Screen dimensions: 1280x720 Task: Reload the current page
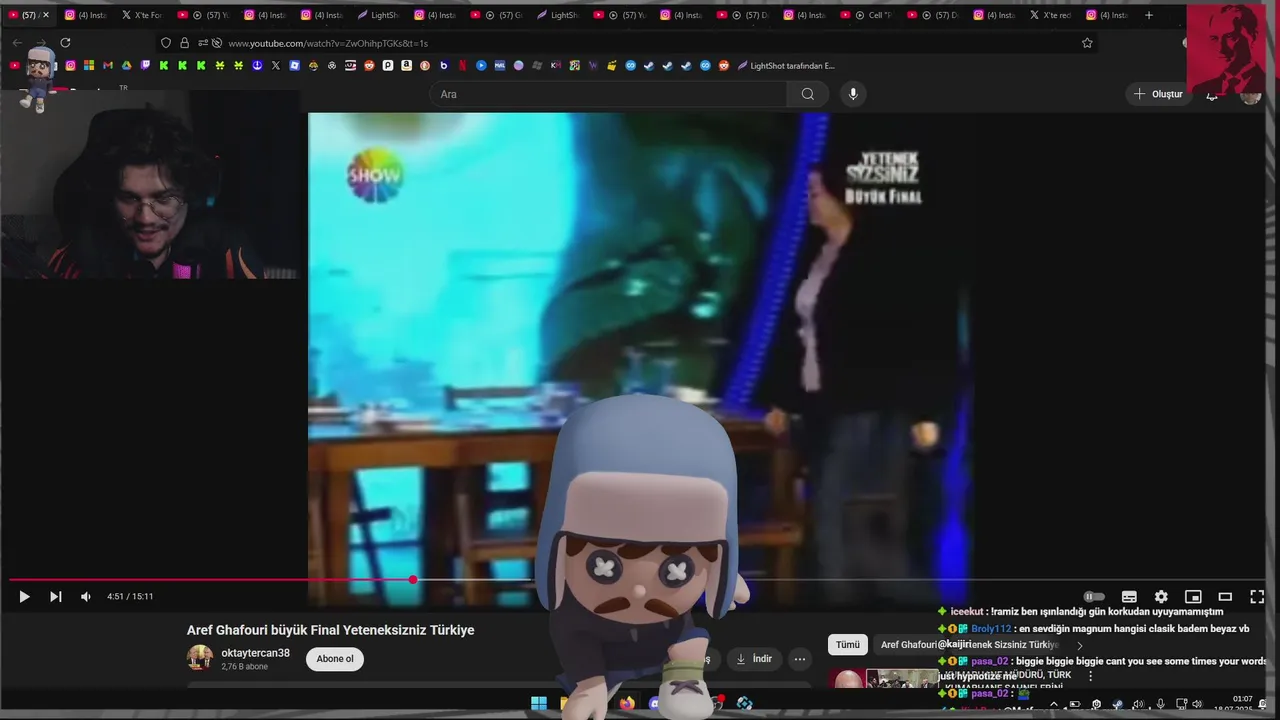(x=65, y=43)
